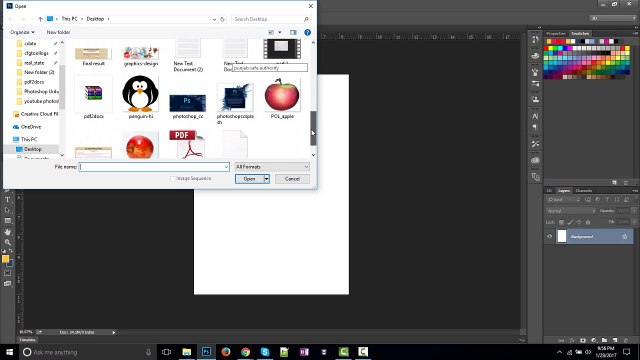
Task: Open Chrome from the taskbar
Action: point(245,352)
